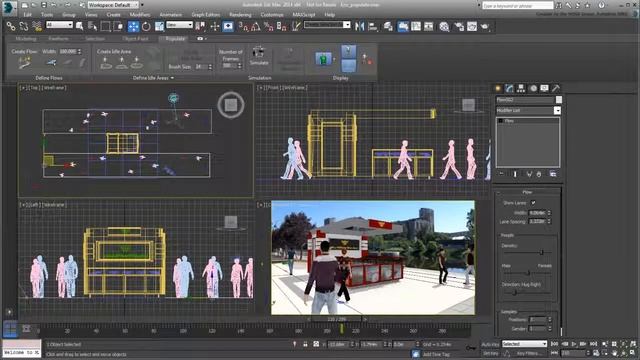Open the Select by Name tool
Viewport: 640px width, 360px height.
point(92,27)
